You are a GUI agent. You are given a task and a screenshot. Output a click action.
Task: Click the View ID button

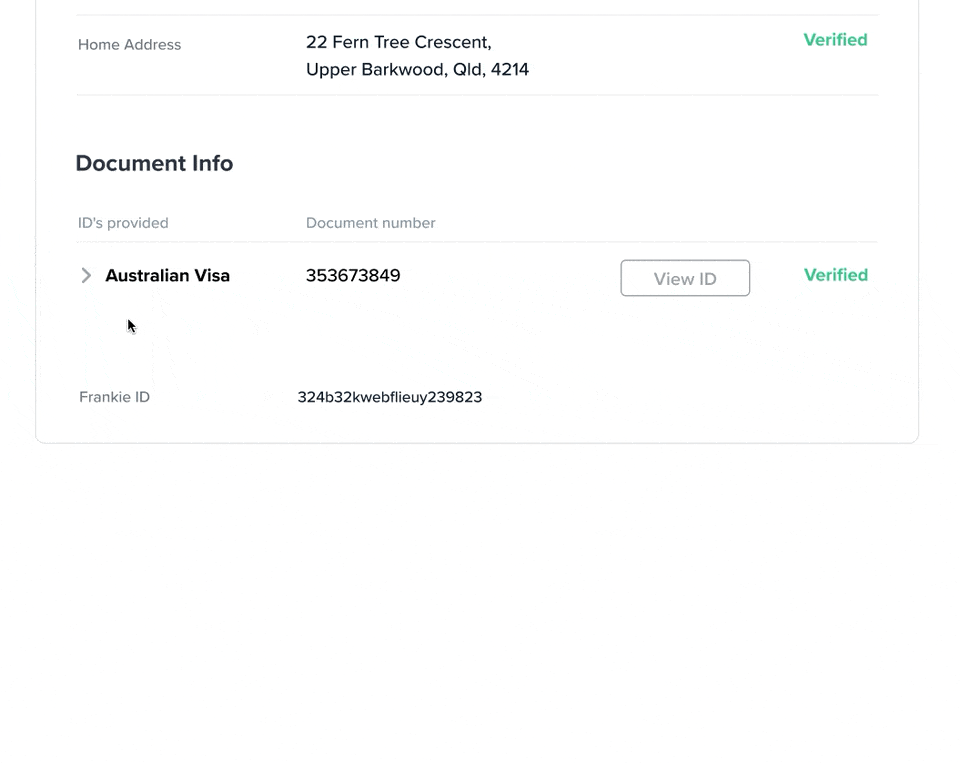685,278
